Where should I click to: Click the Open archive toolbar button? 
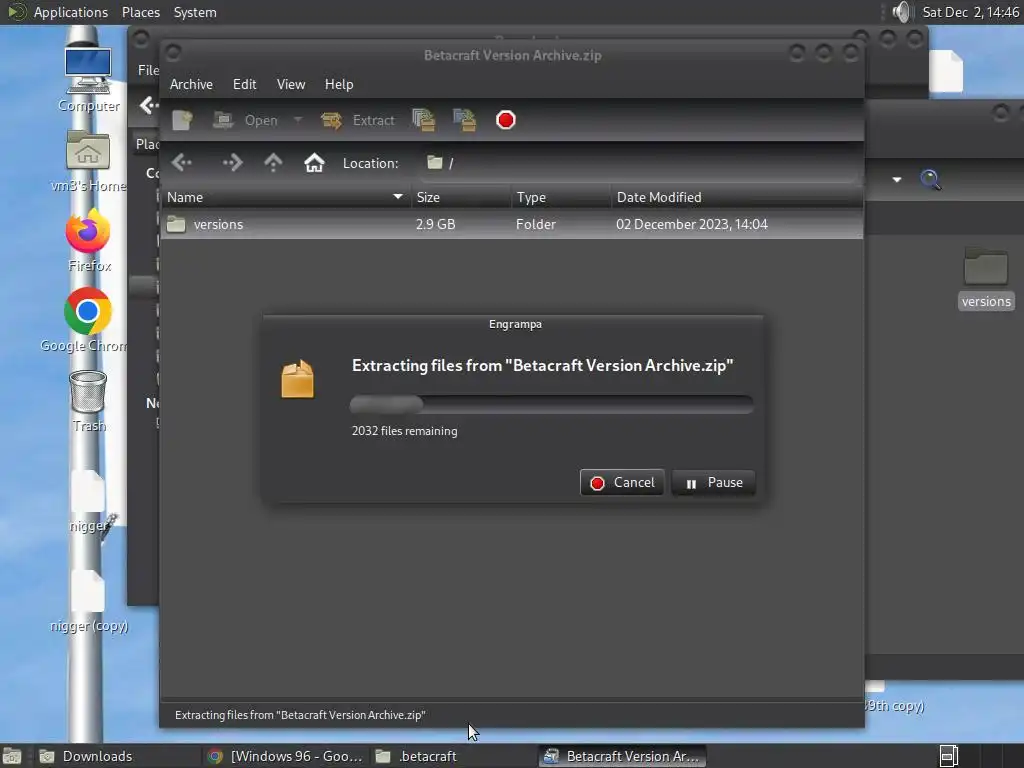(246, 120)
